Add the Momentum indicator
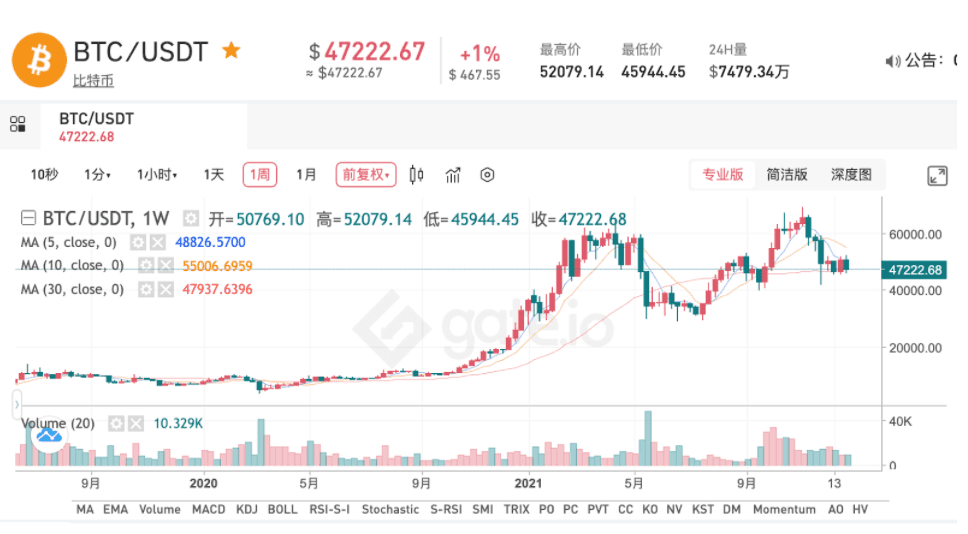Viewport: 968px width, 534px height. tap(784, 510)
